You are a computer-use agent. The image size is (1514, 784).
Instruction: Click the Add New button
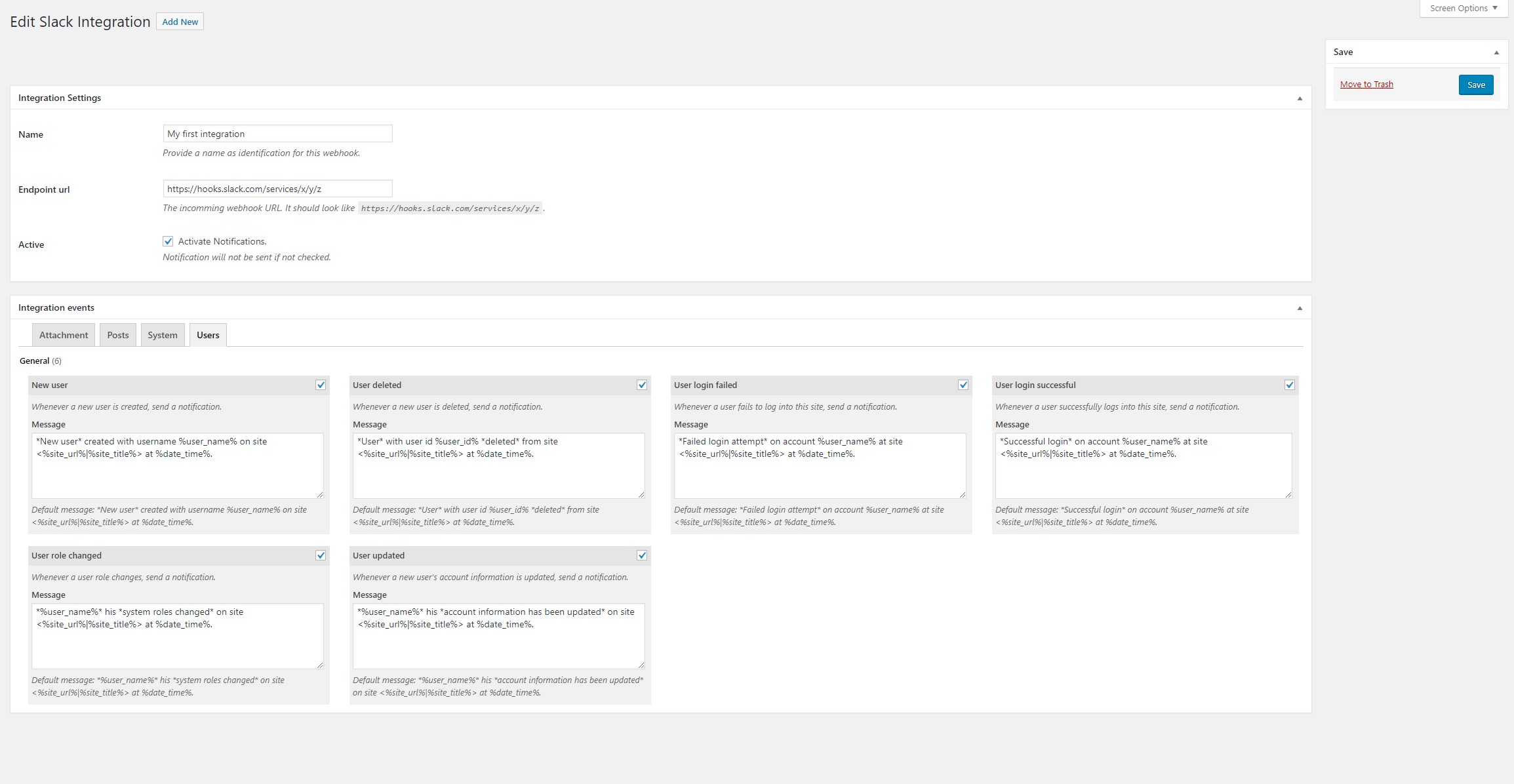coord(180,22)
